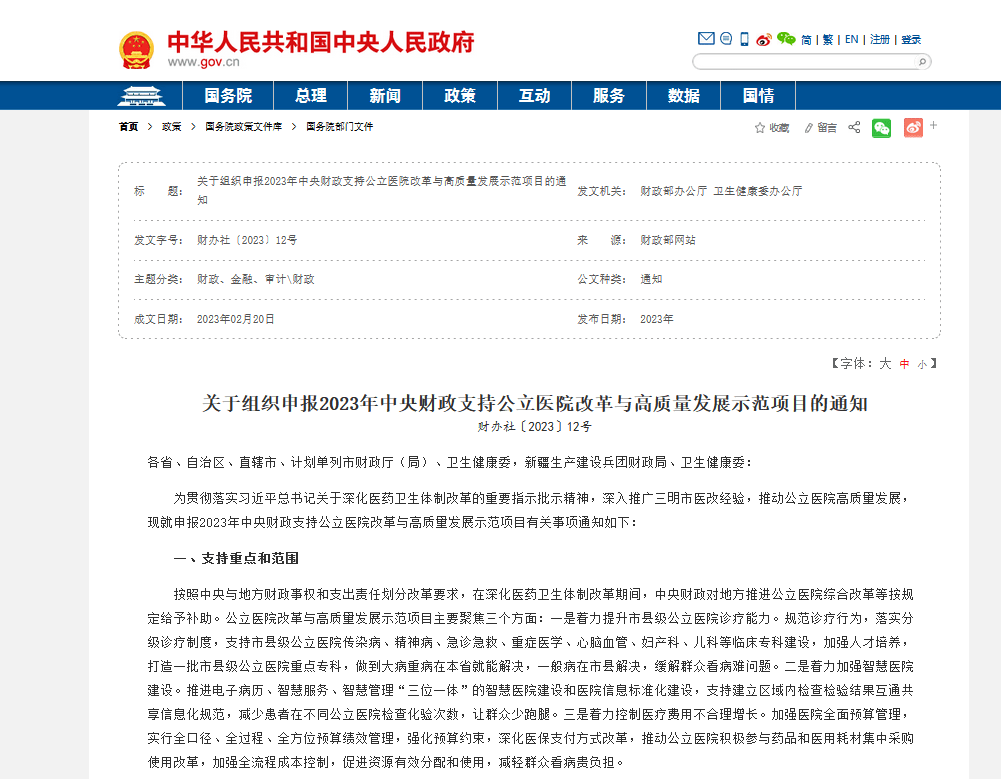This screenshot has width=1001, height=779.
Task: Click the document type value 通知
Action: pos(651,279)
